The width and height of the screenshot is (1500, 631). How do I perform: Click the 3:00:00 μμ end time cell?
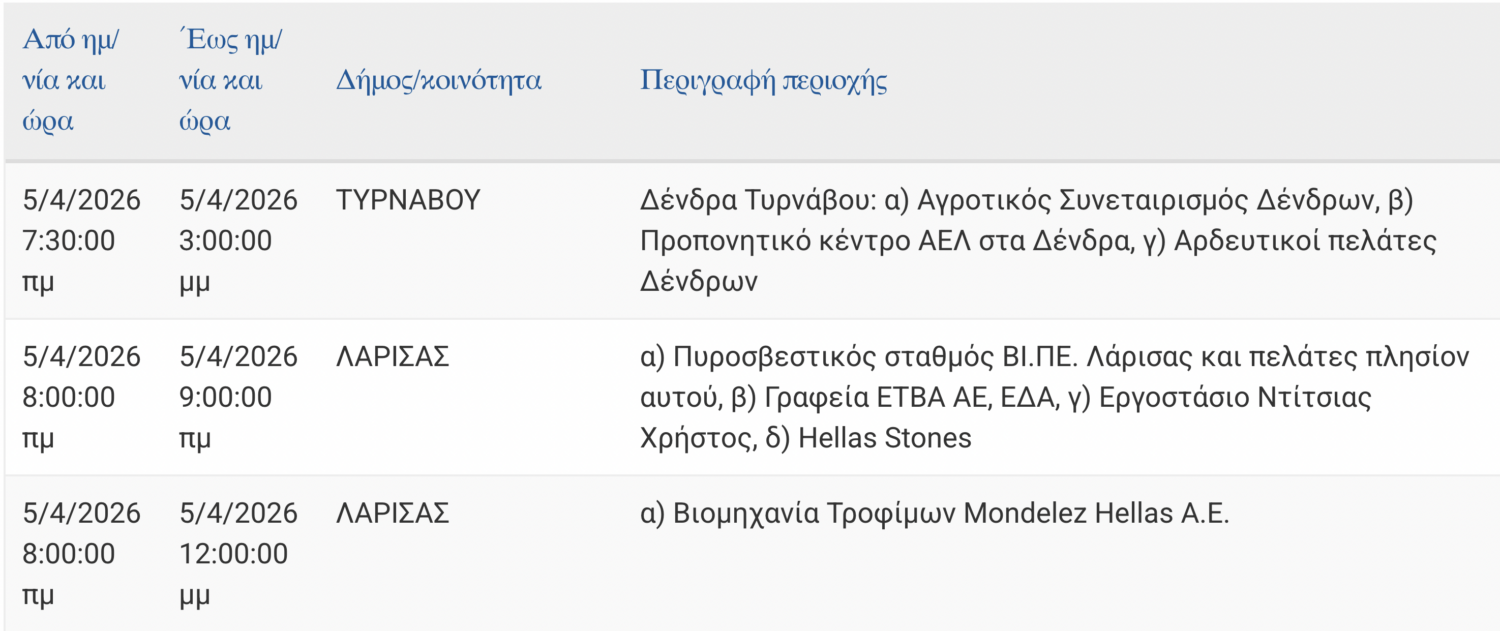pos(226,241)
